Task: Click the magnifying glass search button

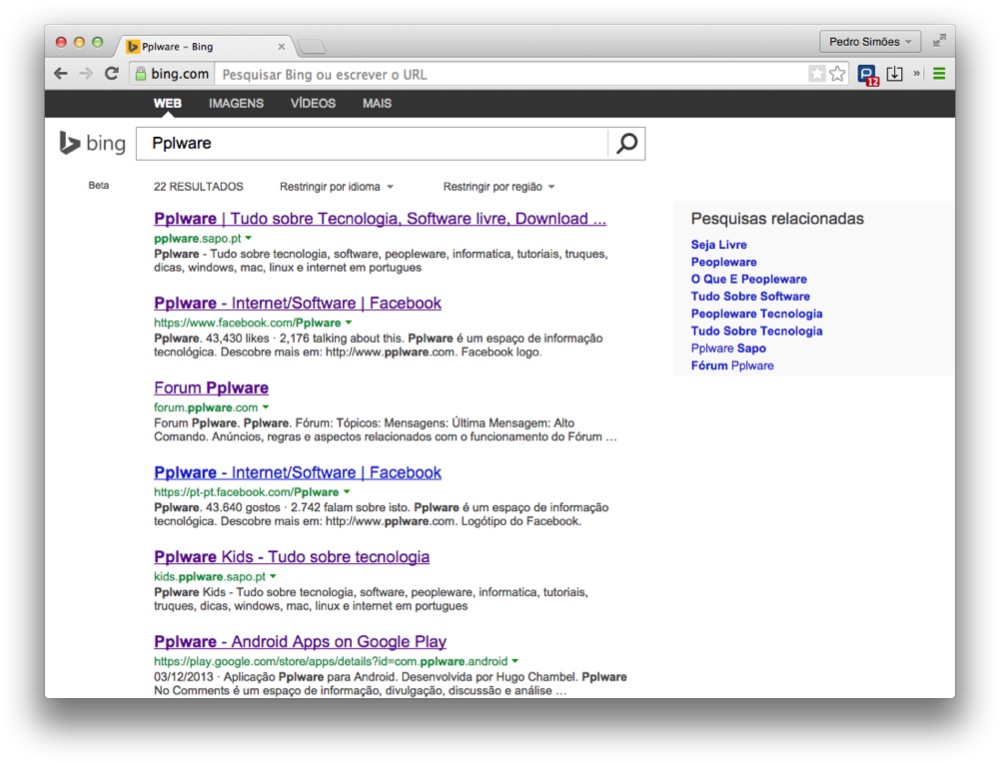Action: point(626,144)
